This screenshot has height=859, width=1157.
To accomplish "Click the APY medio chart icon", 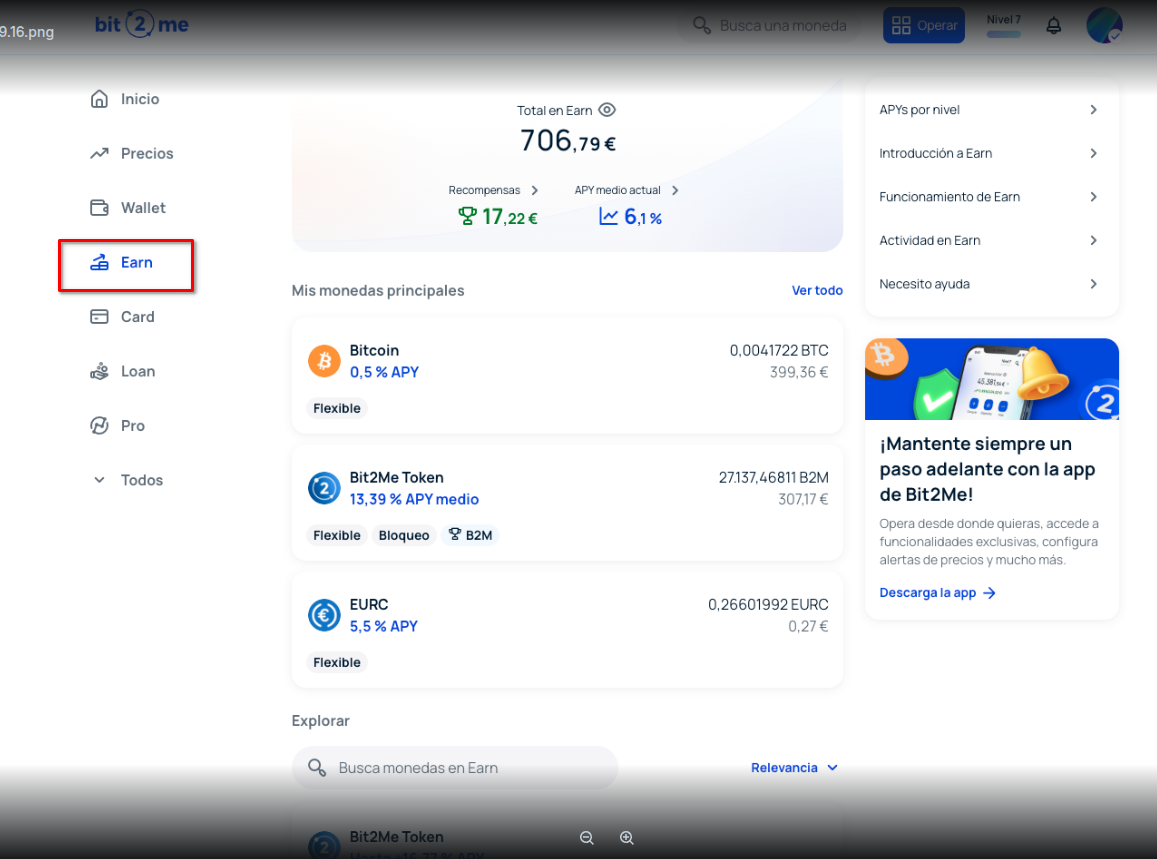I will click(x=608, y=216).
